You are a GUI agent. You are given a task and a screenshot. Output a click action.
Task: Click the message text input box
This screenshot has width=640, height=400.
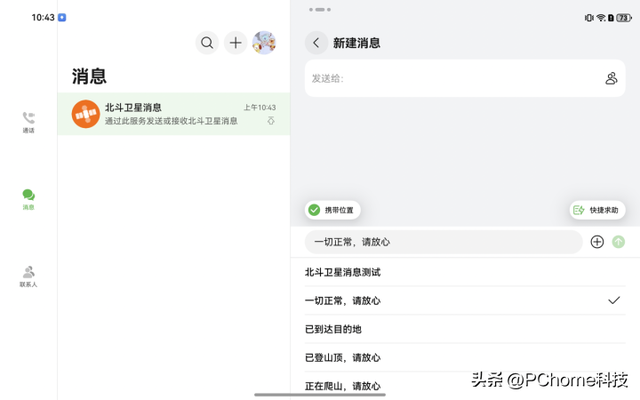442,242
